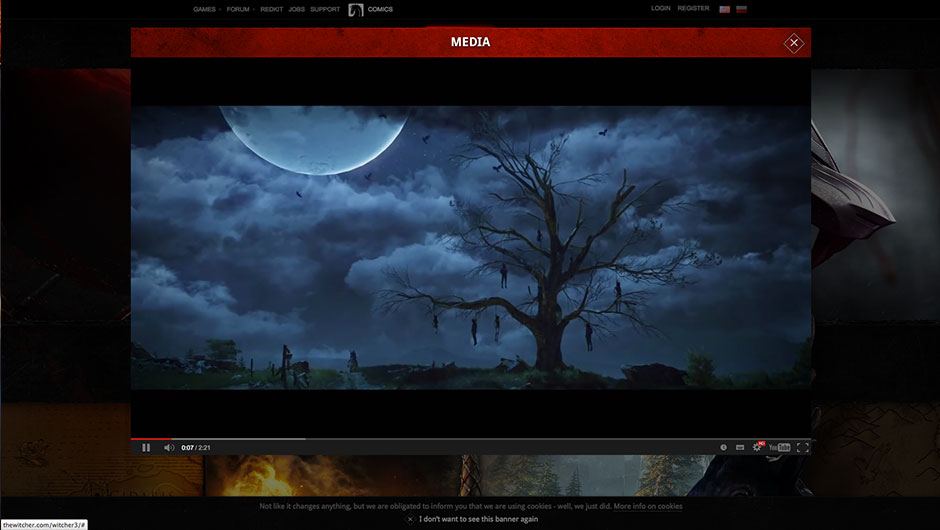940x530 pixels.
Task: Open the Games menu
Action: click(x=206, y=9)
